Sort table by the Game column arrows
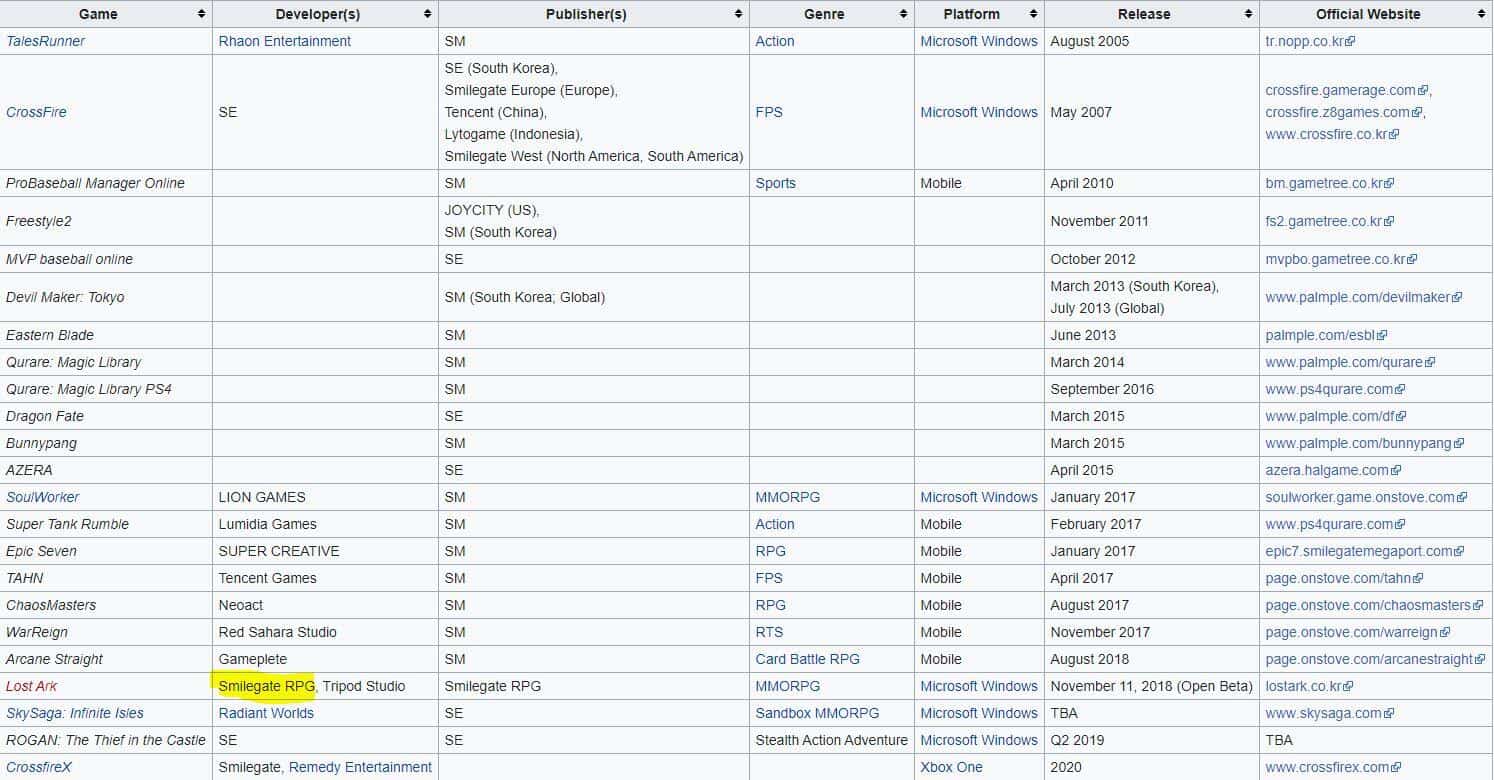The height and width of the screenshot is (780, 1494). tap(202, 14)
